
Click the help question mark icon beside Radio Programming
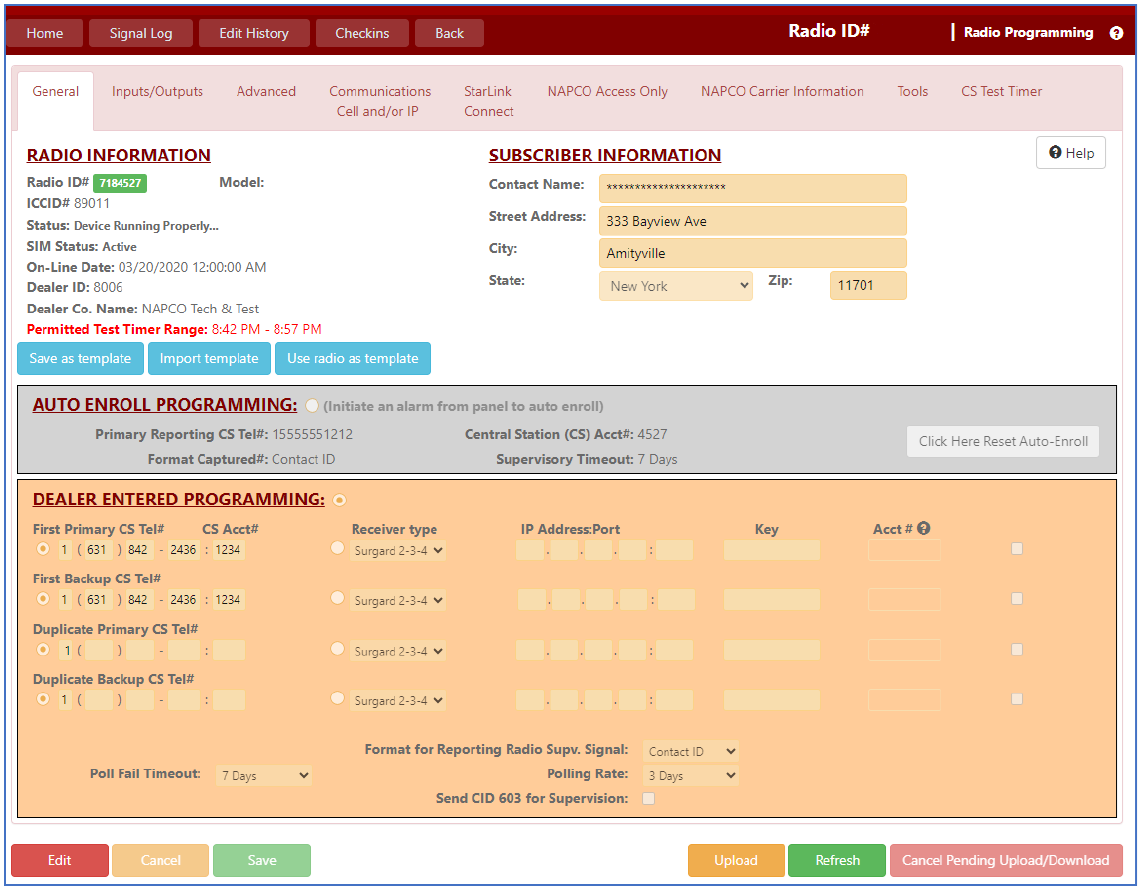coord(1116,33)
